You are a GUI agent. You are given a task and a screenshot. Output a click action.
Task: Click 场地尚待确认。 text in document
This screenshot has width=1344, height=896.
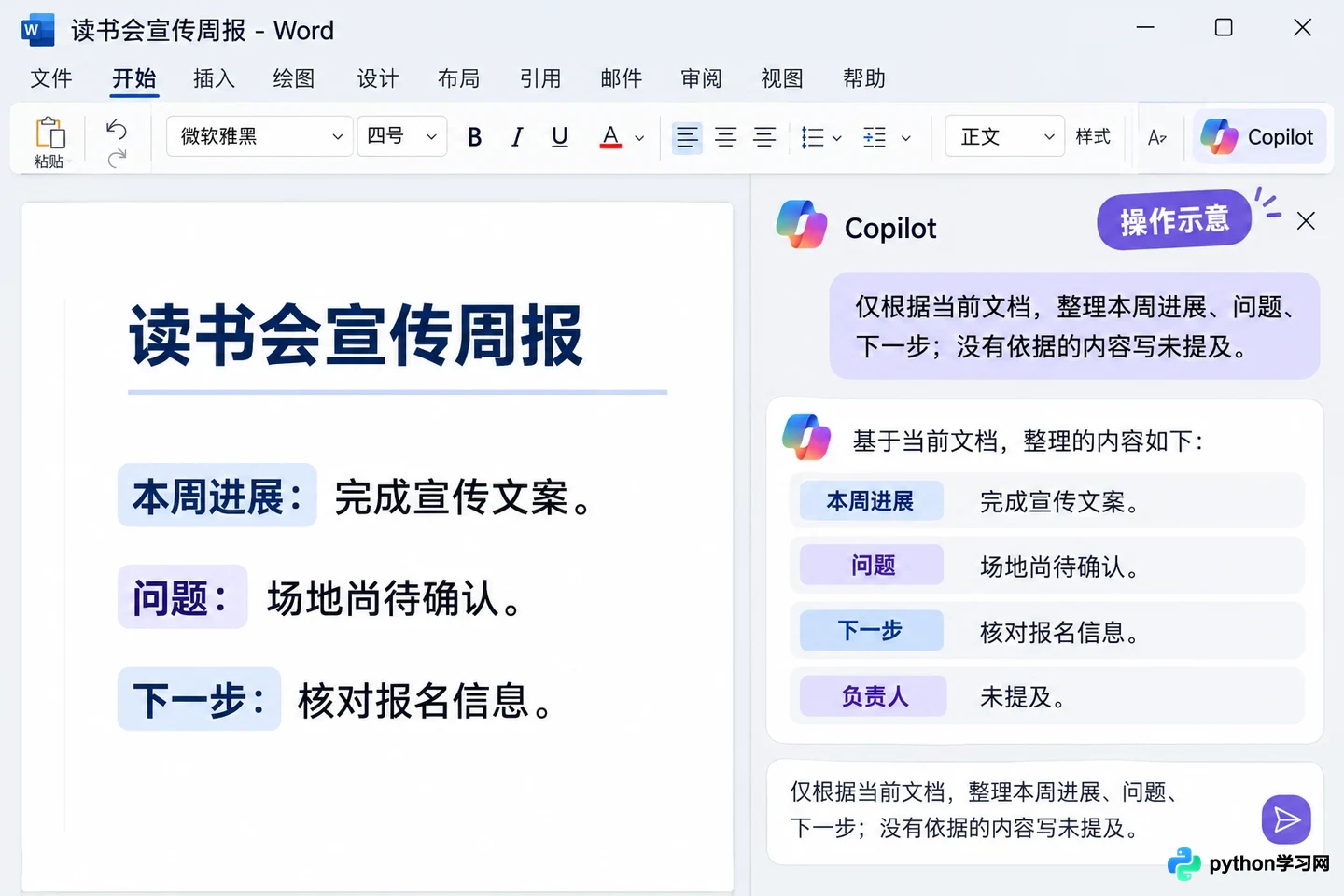396,598
